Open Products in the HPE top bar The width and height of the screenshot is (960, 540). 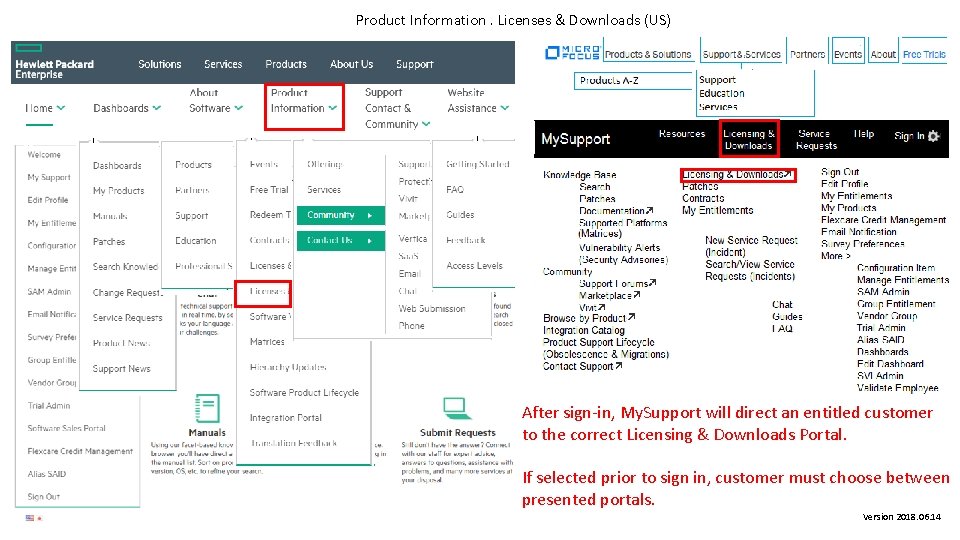286,64
